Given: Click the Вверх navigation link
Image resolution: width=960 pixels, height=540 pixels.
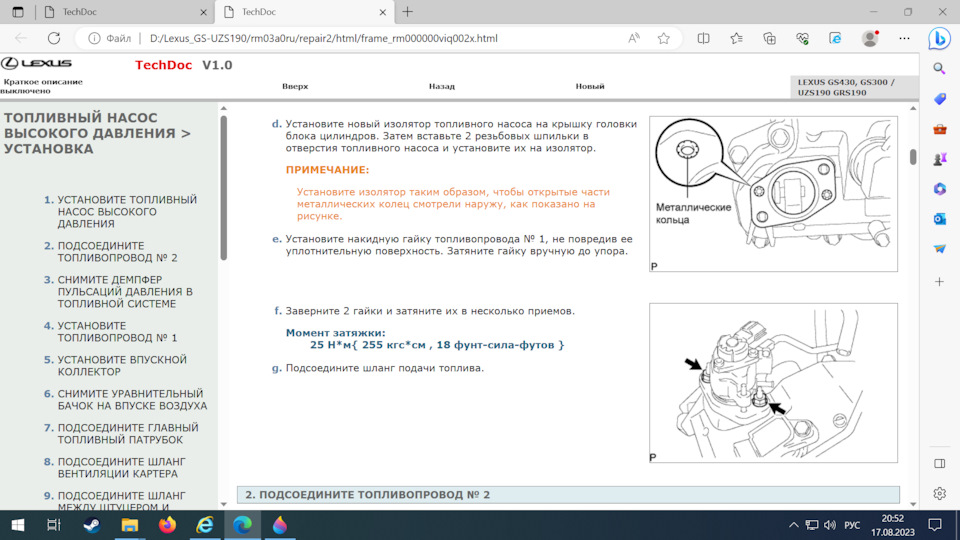Looking at the screenshot, I should tap(295, 86).
